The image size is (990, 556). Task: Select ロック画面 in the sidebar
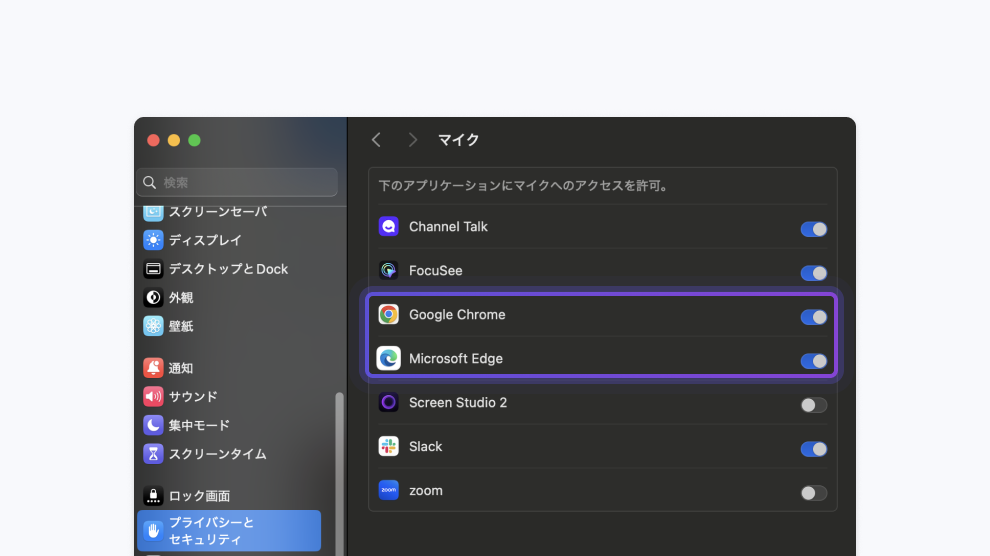click(x=198, y=496)
